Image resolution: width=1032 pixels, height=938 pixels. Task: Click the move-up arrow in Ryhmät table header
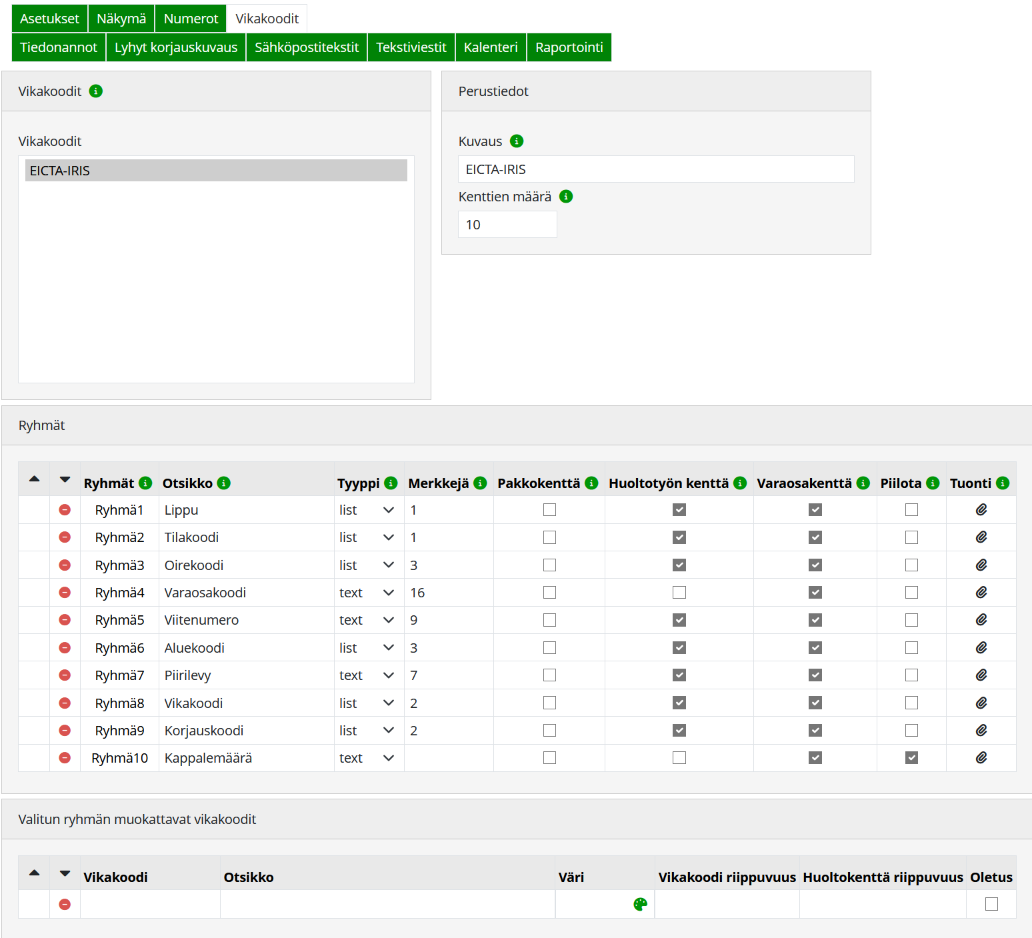point(35,480)
